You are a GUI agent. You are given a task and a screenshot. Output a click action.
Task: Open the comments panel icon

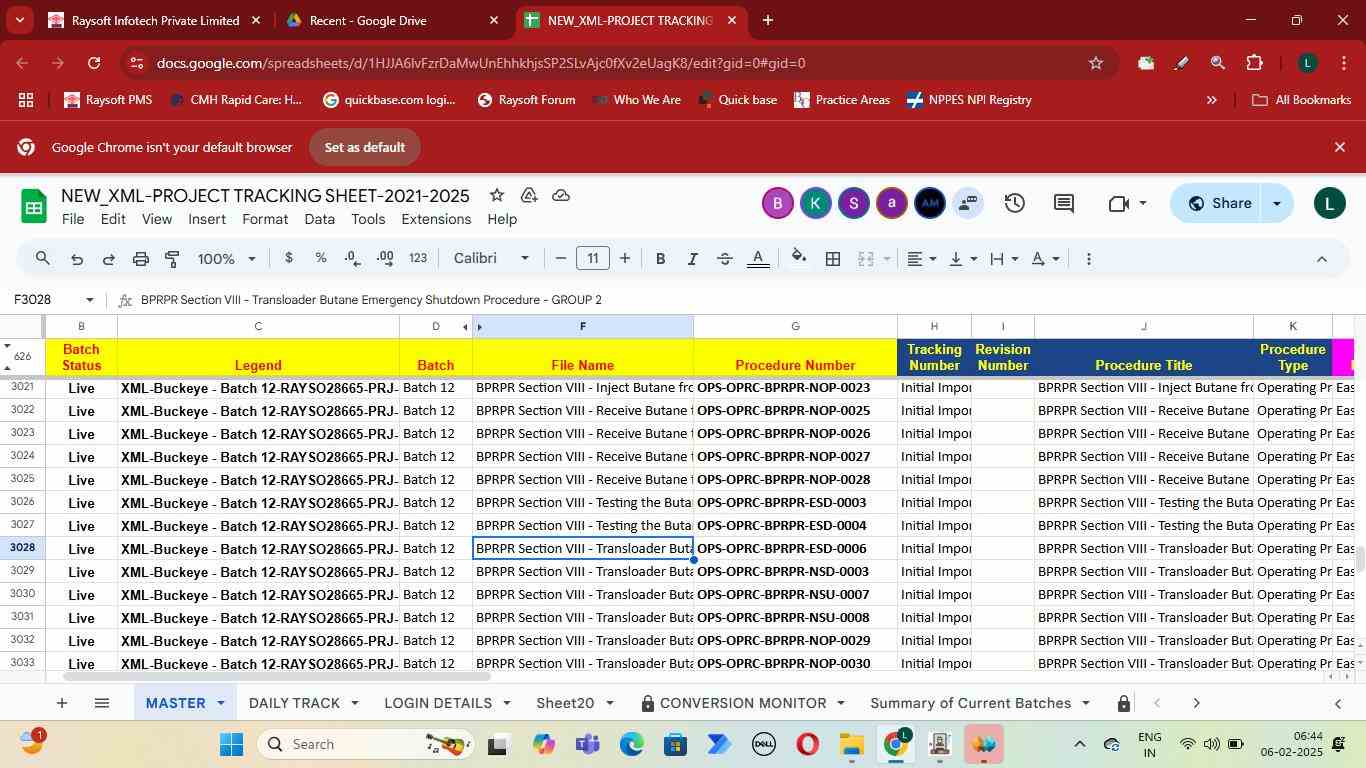[x=1064, y=203]
